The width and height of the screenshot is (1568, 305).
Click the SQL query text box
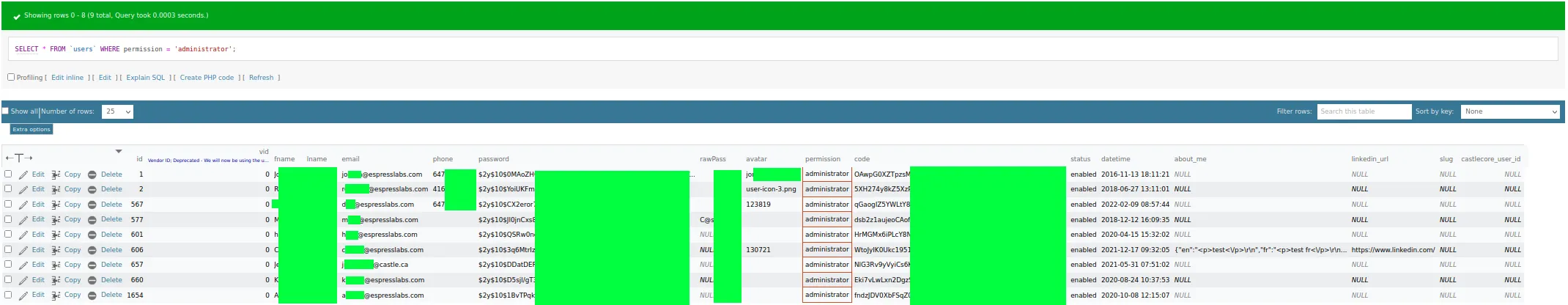pos(783,49)
